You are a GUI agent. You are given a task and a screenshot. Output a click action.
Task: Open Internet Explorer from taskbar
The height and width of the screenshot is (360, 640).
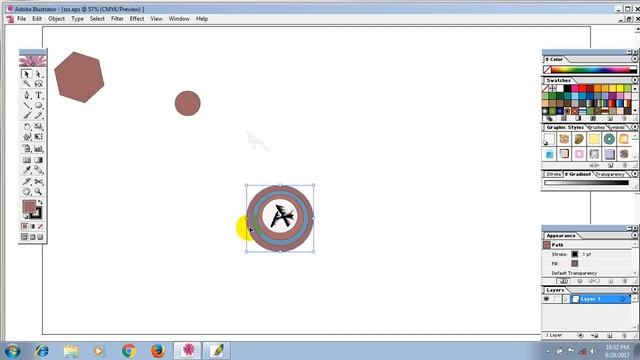click(x=42, y=351)
